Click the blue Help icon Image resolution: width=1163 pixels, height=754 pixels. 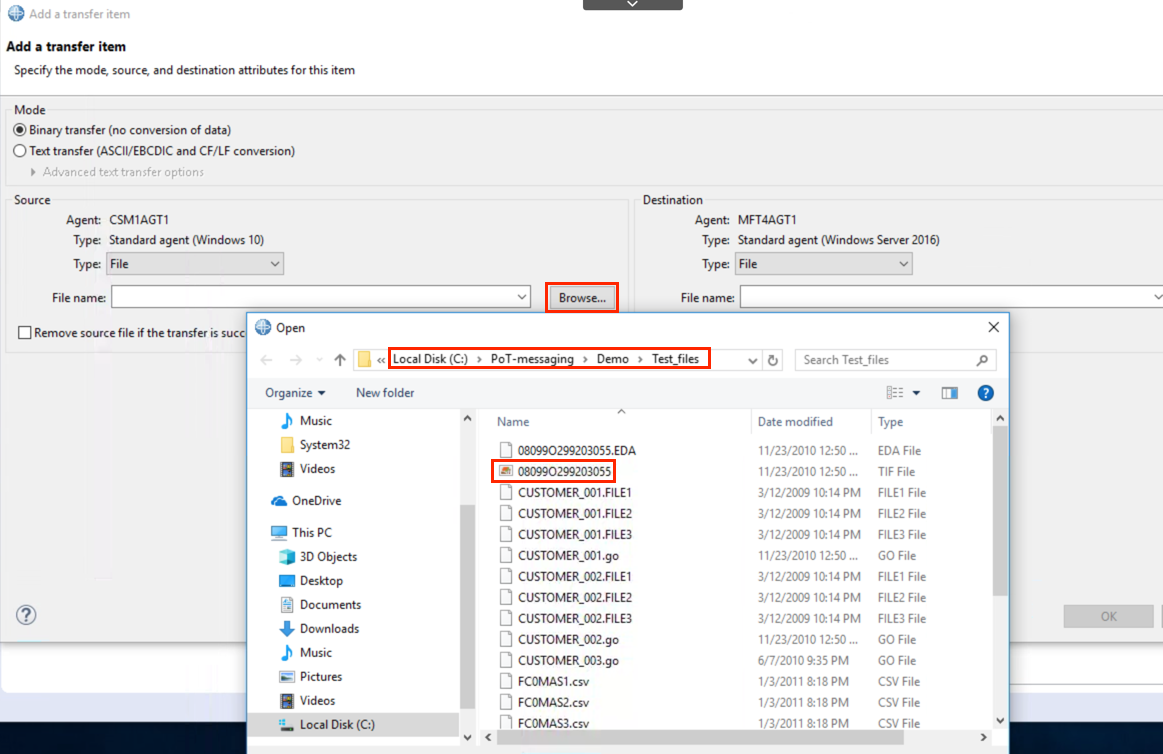click(985, 393)
